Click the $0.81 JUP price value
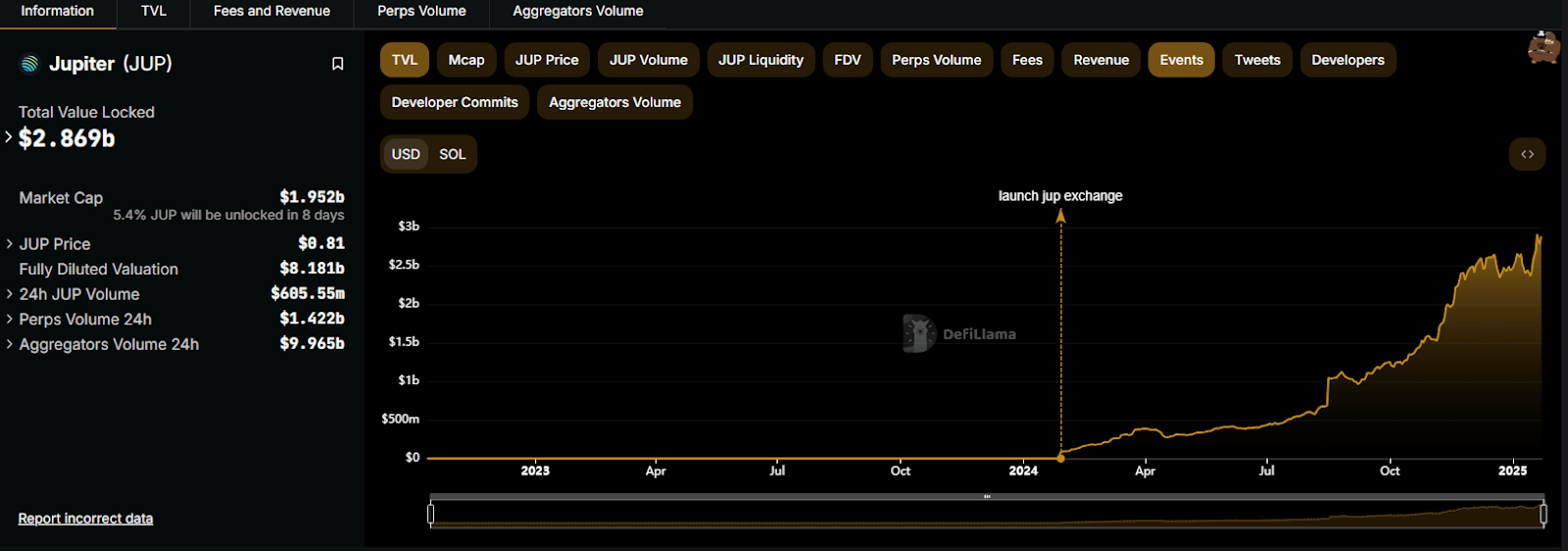This screenshot has height=551, width=1568. pyautogui.click(x=321, y=243)
